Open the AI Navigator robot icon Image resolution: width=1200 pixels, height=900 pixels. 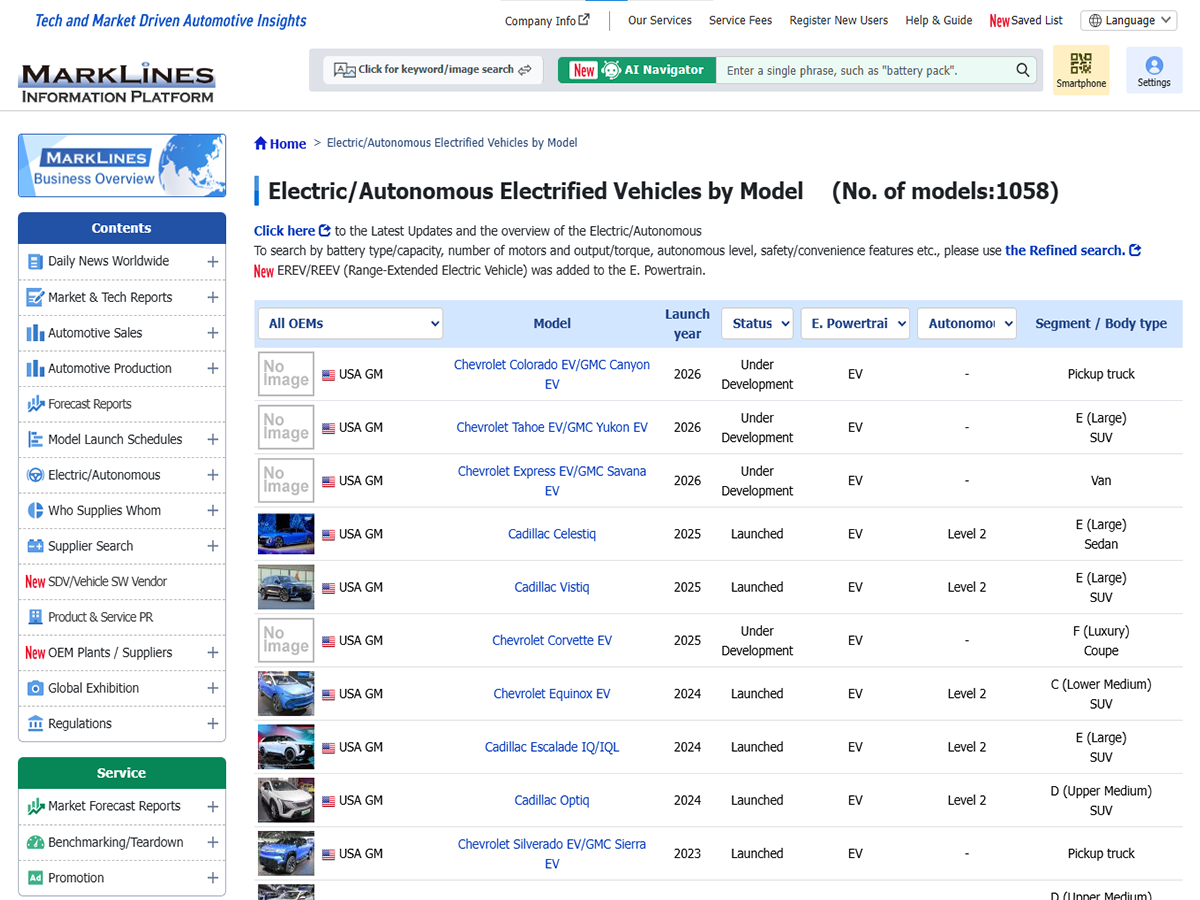click(611, 70)
